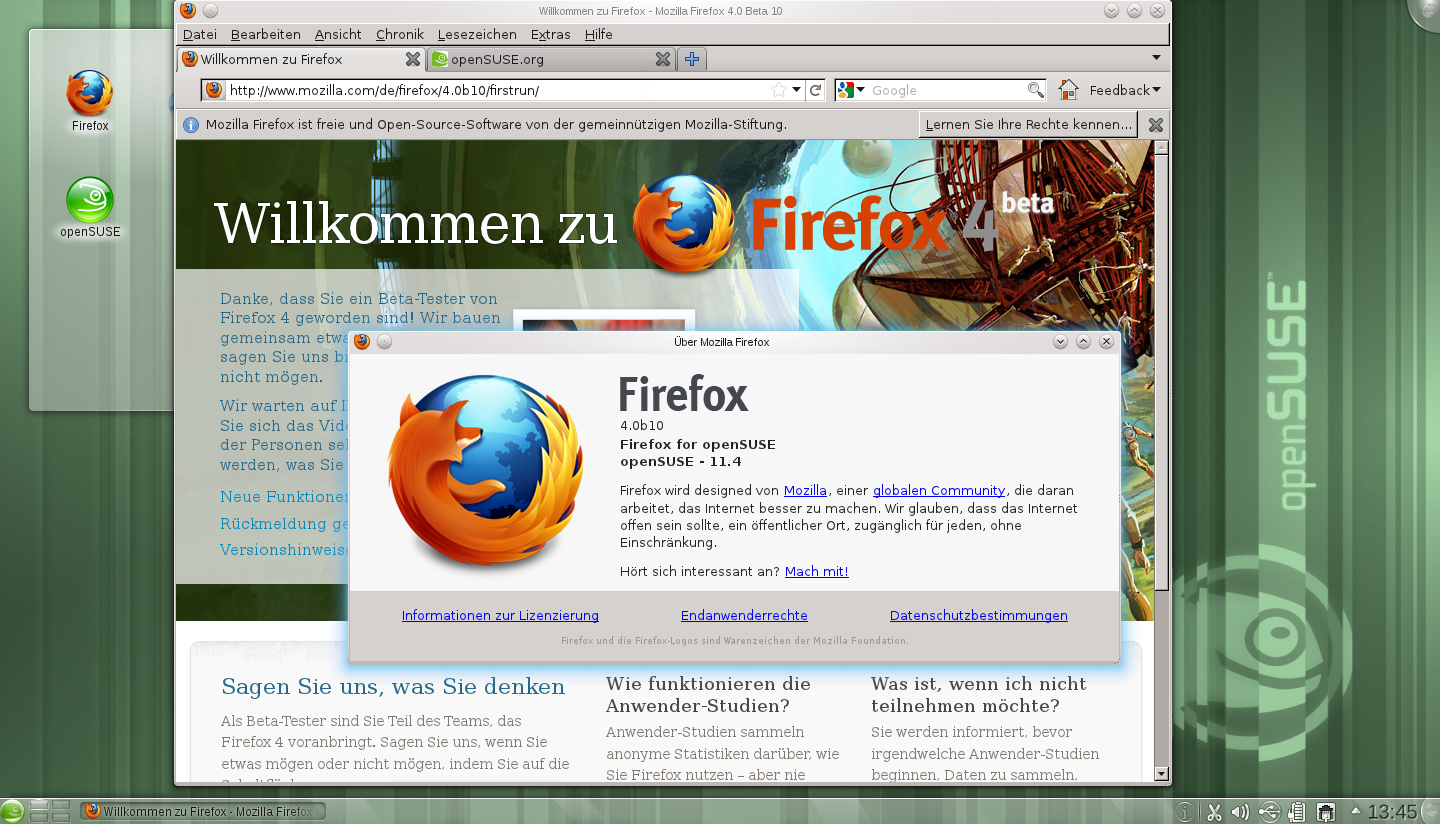Start a Google search with the magnifier icon
The width and height of the screenshot is (1440, 824).
[x=1035, y=90]
